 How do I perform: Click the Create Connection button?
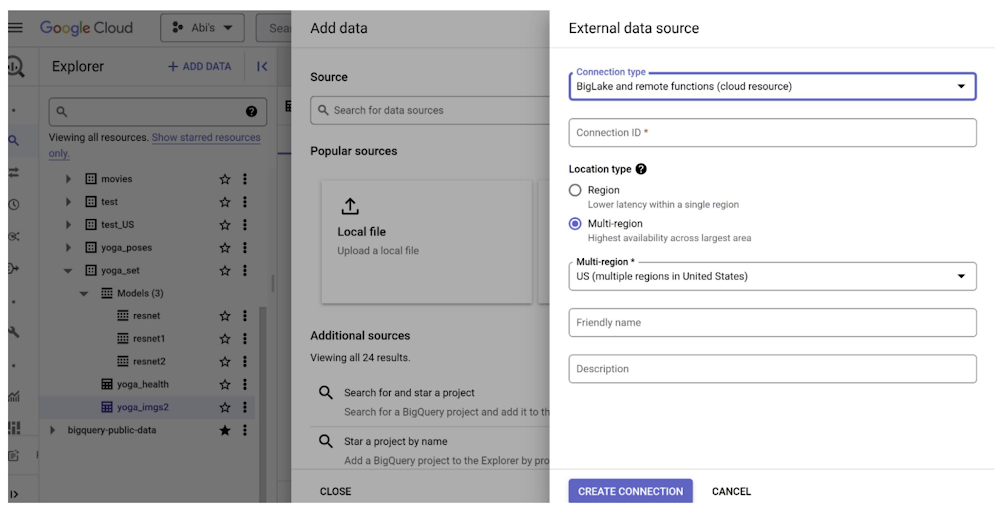click(x=630, y=491)
